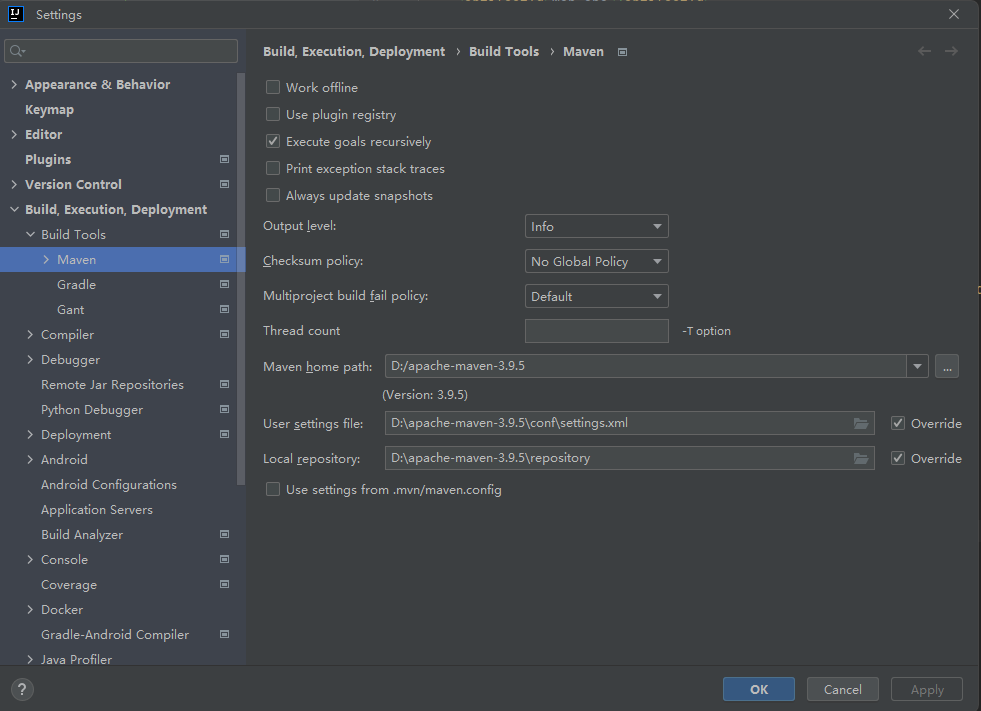Expand Appearance & Behavior section
The height and width of the screenshot is (711, 981).
click(x=14, y=84)
